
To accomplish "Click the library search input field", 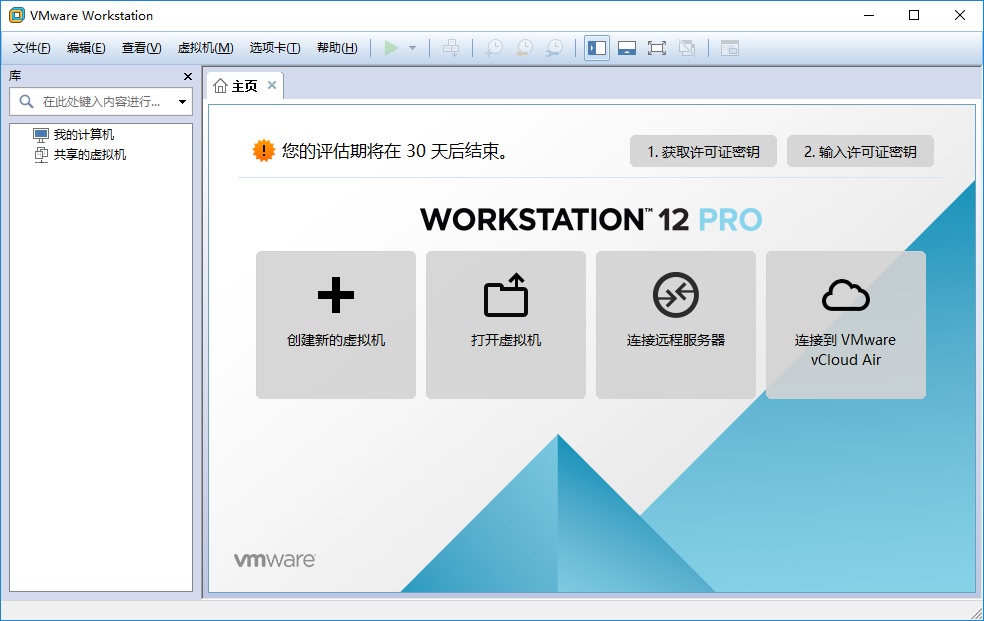I will coord(101,102).
